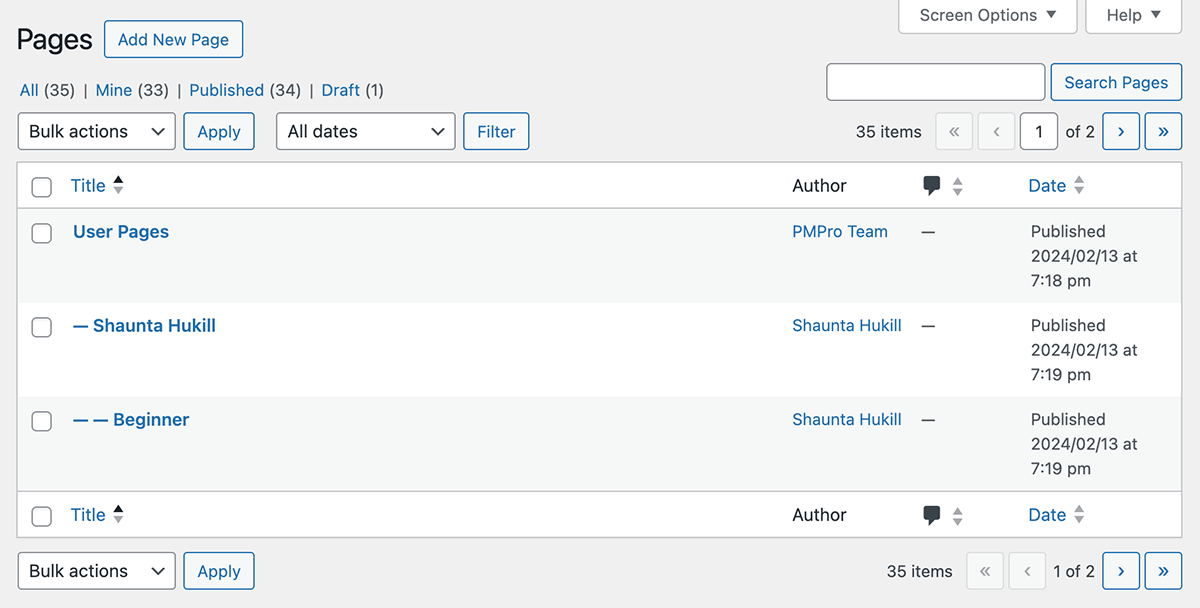Expand the Screen Options panel
The height and width of the screenshot is (608, 1200).
pos(988,15)
